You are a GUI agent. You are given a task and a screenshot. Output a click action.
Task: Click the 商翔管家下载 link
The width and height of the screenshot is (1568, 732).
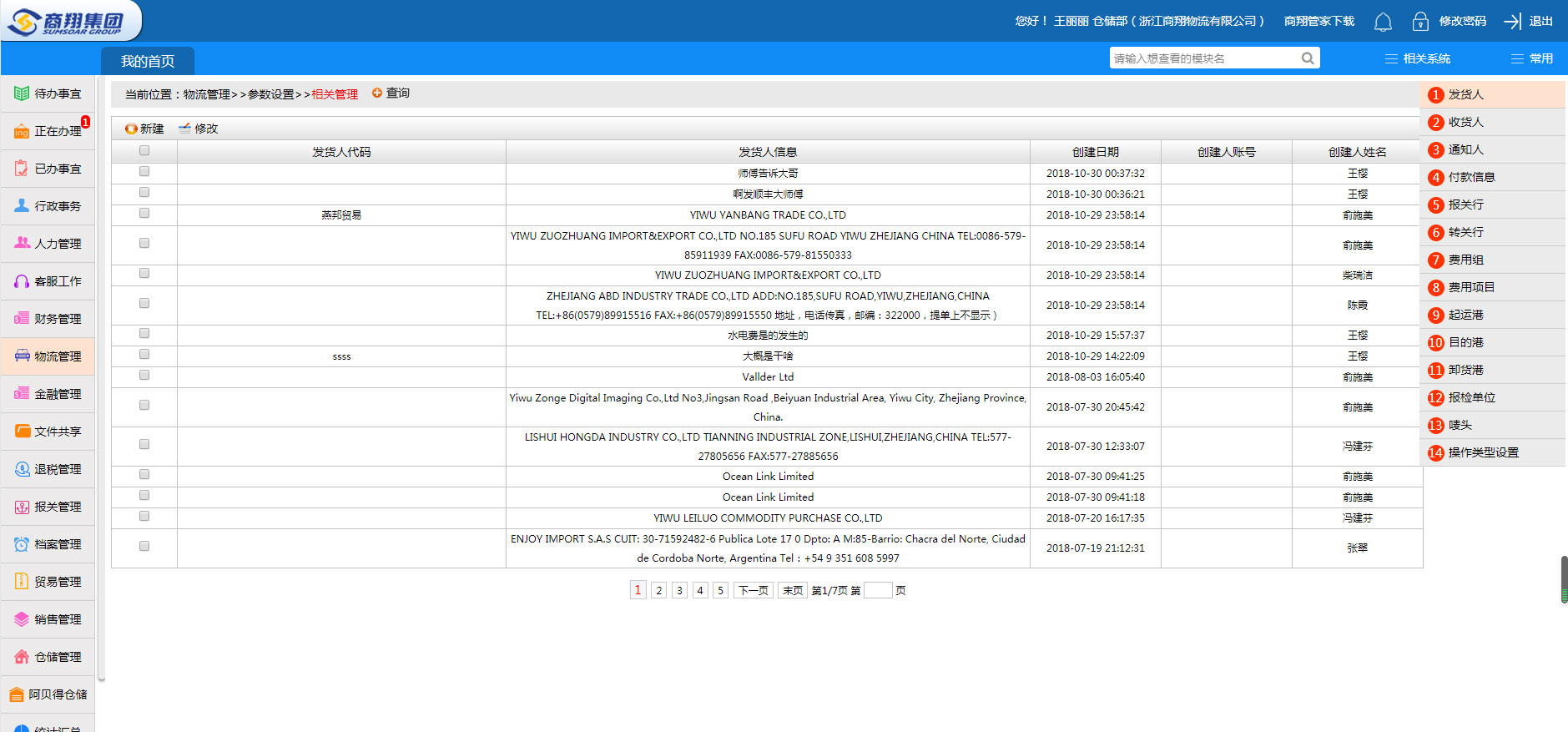coord(1318,21)
